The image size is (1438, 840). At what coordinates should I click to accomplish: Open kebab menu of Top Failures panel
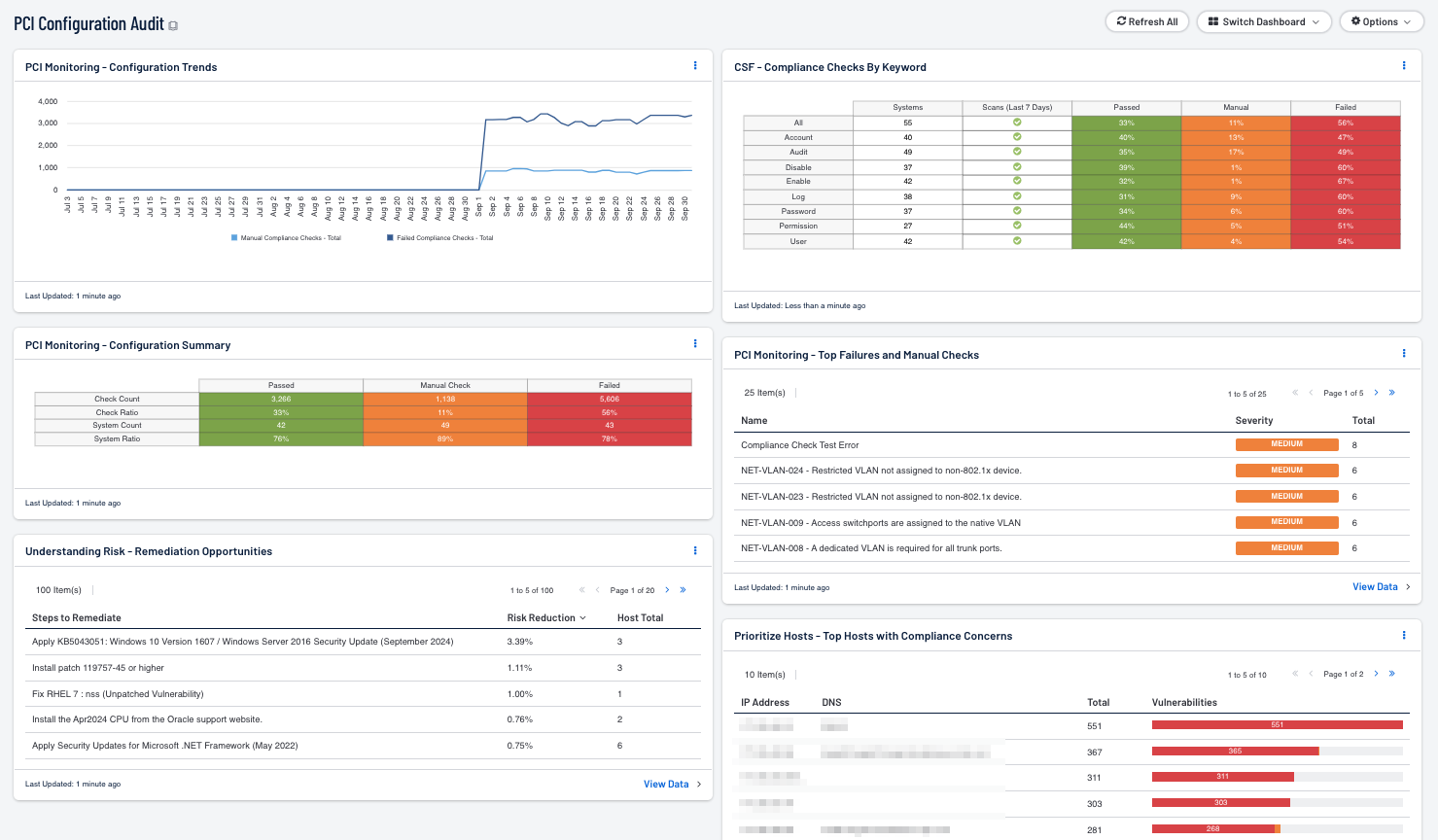(x=1403, y=354)
